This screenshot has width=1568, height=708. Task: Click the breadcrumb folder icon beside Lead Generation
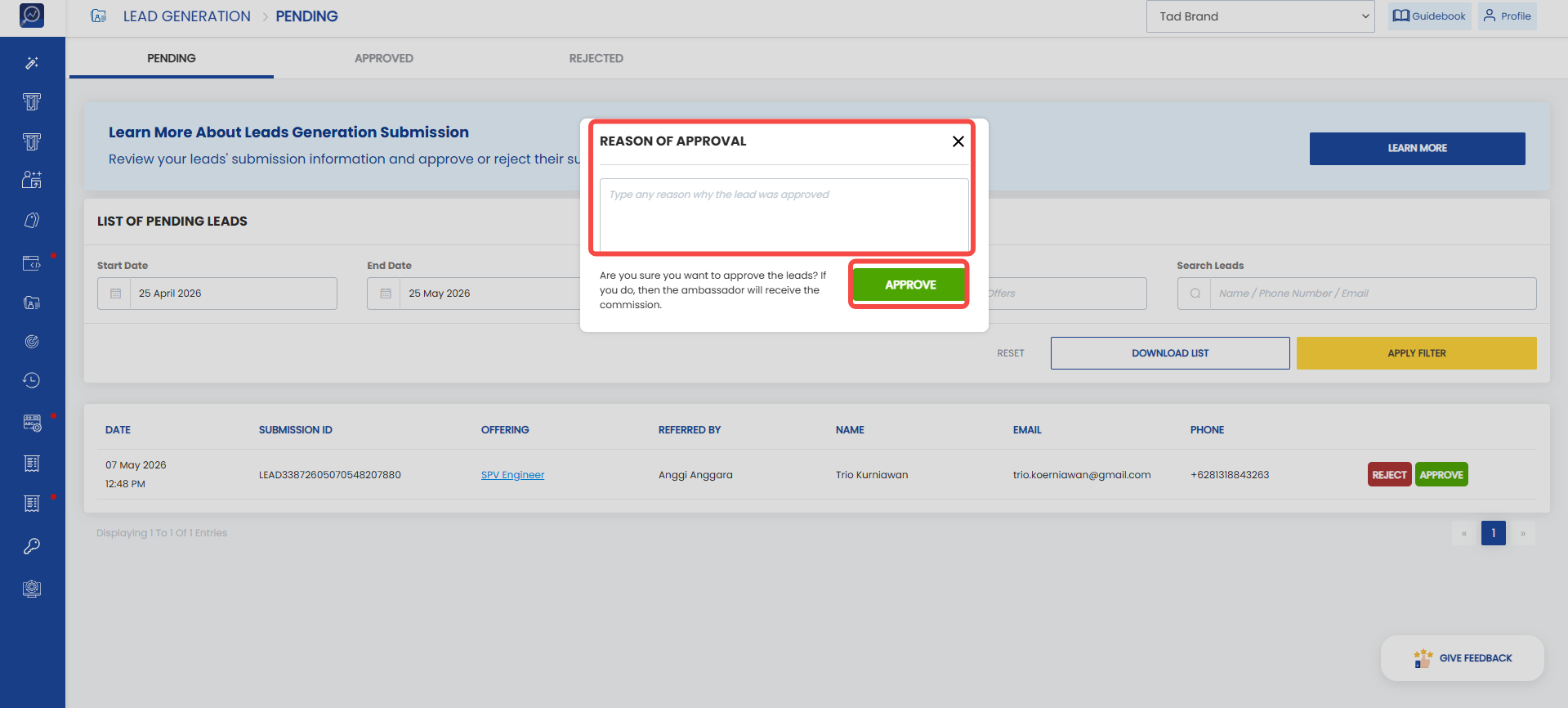tap(99, 16)
